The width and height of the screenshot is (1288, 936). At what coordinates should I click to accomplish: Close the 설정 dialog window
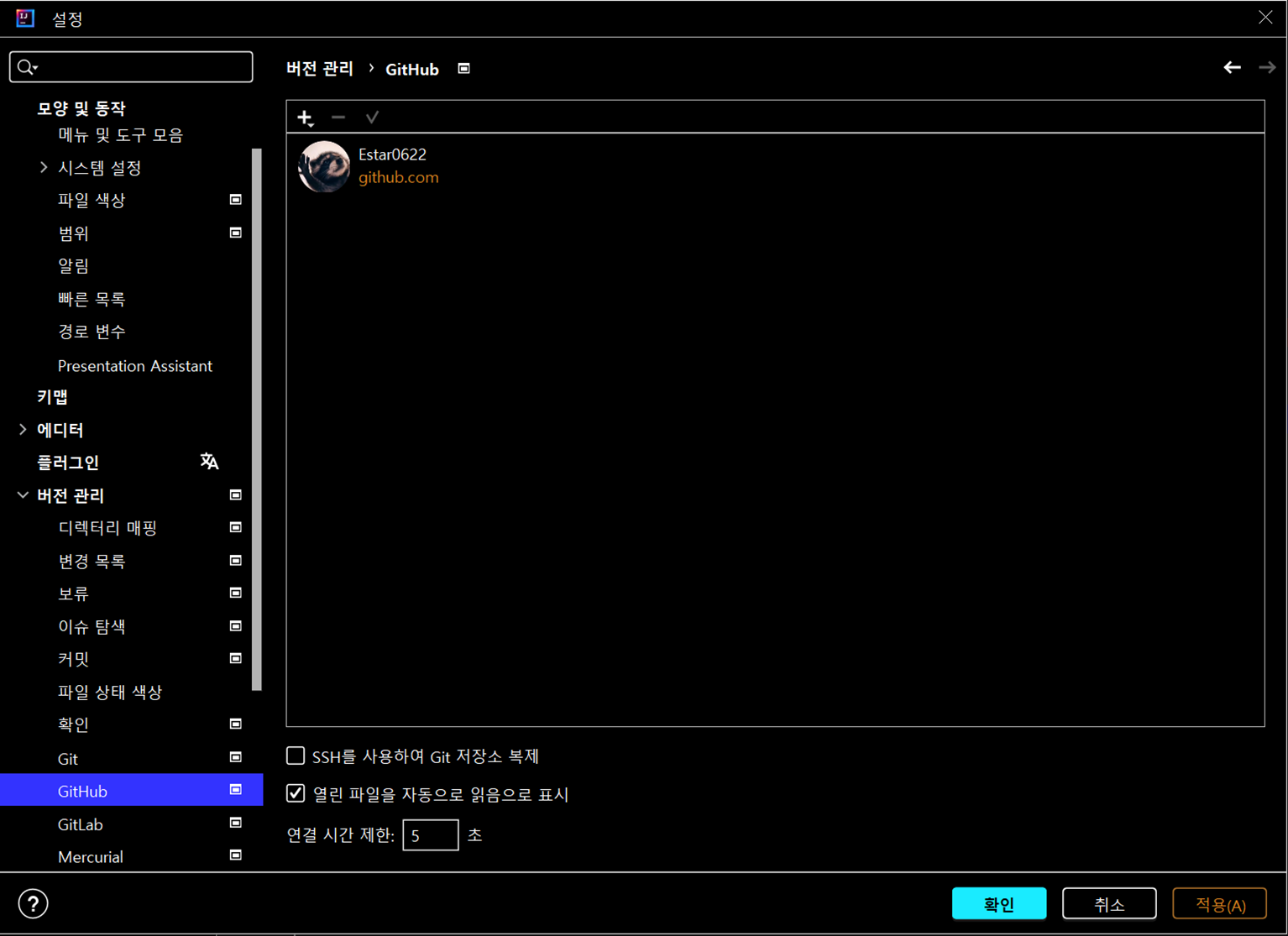click(1265, 18)
